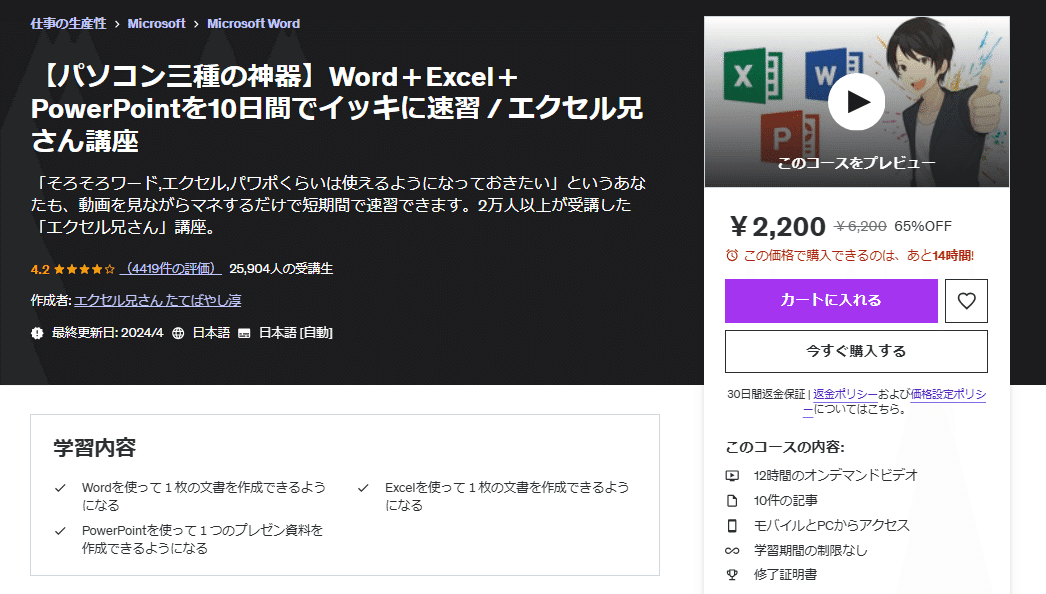Click the article document icon
The height and width of the screenshot is (594, 1046).
(x=732, y=501)
